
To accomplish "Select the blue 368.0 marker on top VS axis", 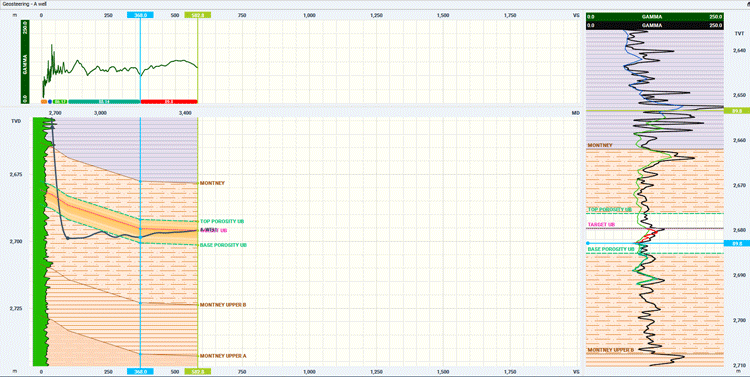I will (140, 15).
